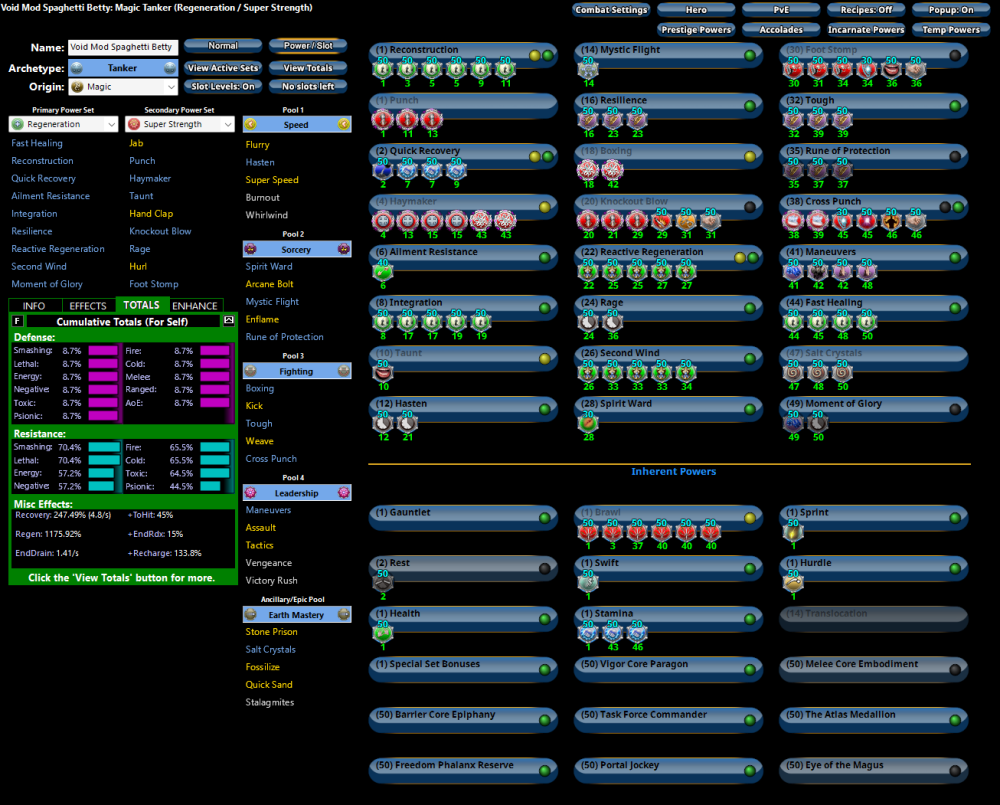Viewport: 1000px width, 805px height.
Task: Switch Slot Levels On button off
Action: [x=223, y=86]
